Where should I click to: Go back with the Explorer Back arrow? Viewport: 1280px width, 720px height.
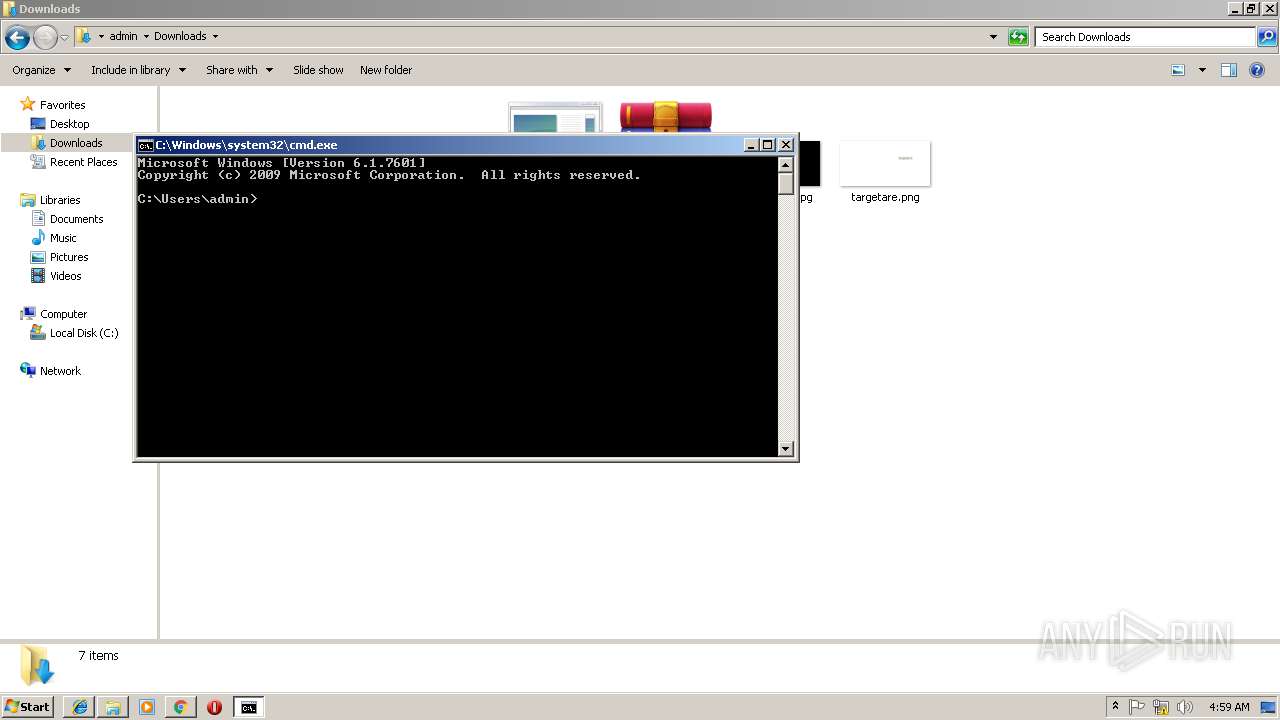(x=17, y=38)
